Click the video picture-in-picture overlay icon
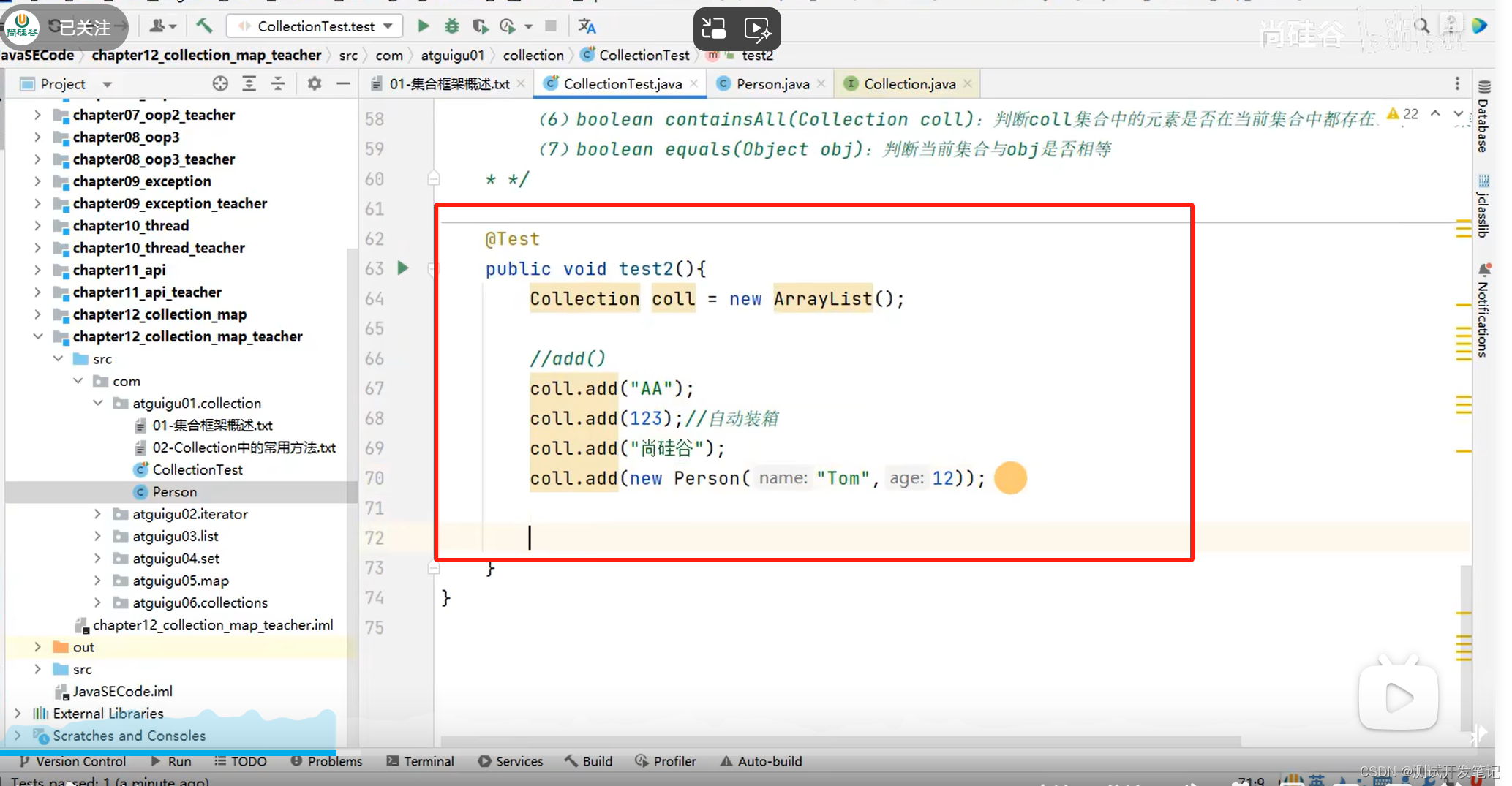Viewport: 1512px width, 786px height. [x=713, y=29]
